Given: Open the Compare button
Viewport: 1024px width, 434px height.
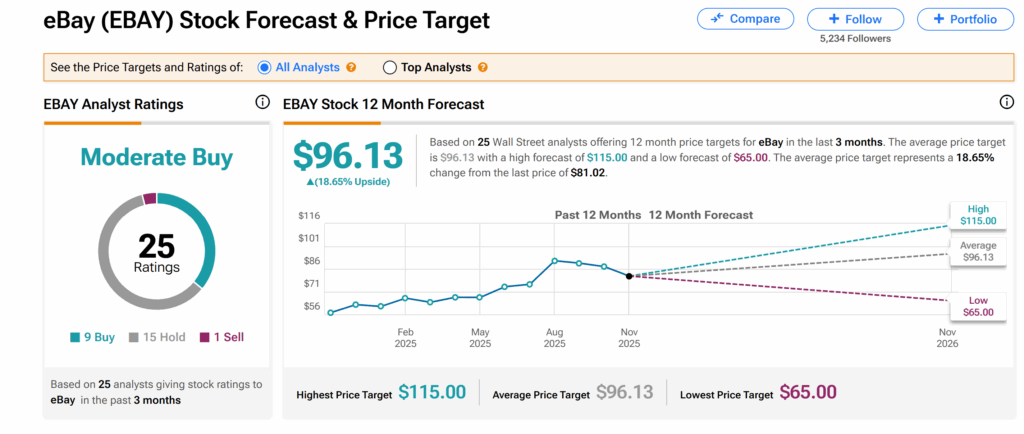Looking at the screenshot, I should (746, 19).
